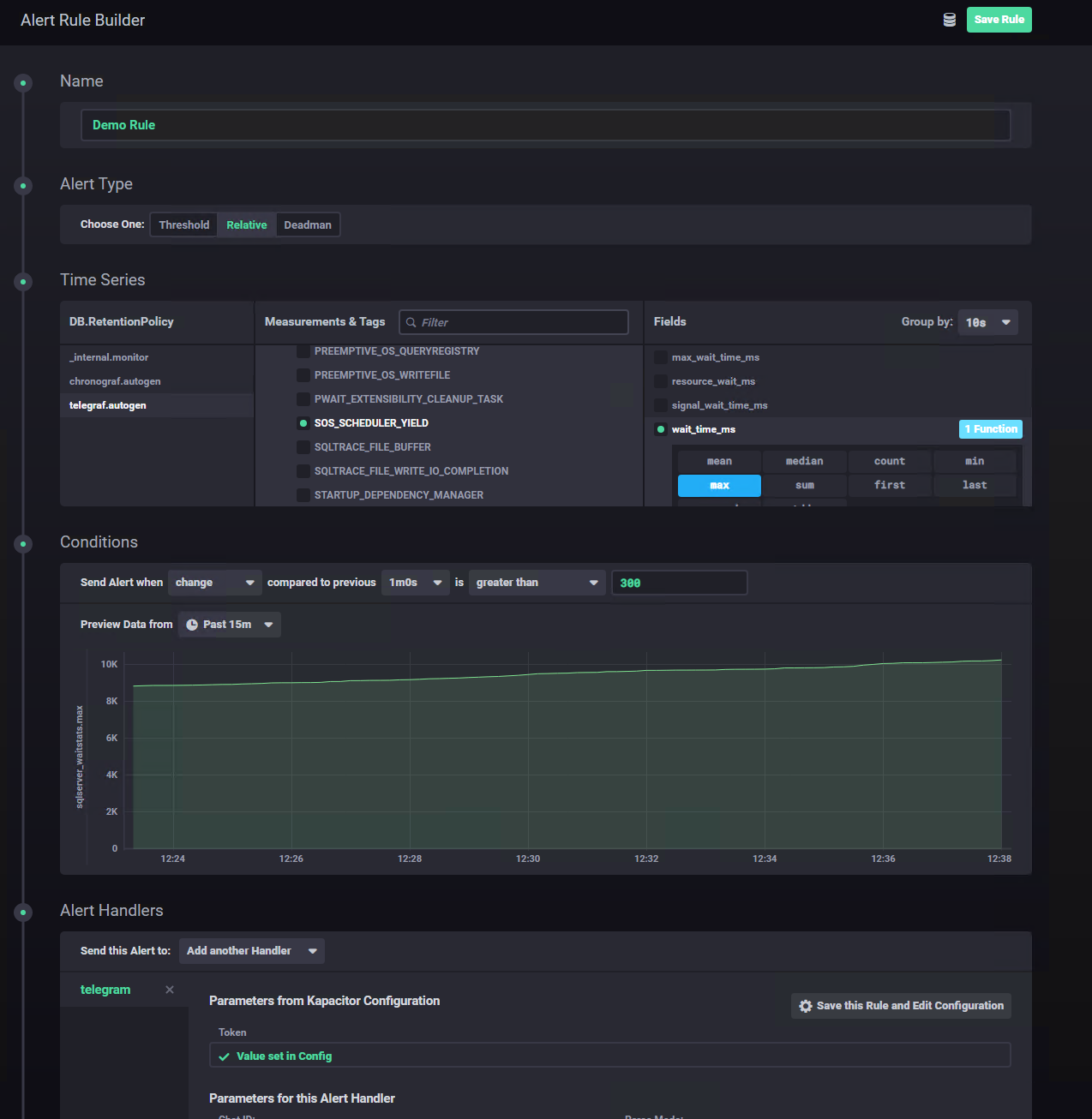Select the Threshold alert type
1092x1119 pixels.
tap(183, 224)
